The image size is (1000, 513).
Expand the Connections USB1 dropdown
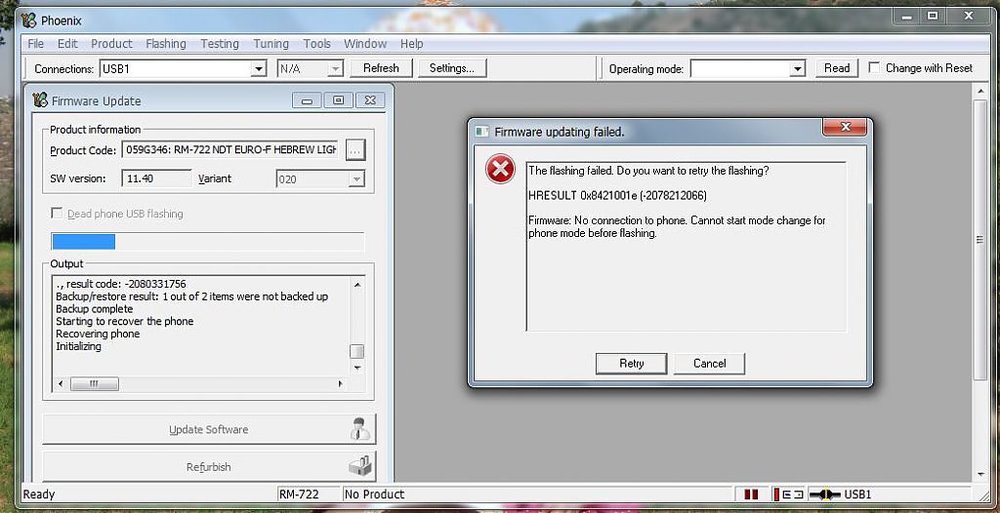pyautogui.click(x=258, y=69)
